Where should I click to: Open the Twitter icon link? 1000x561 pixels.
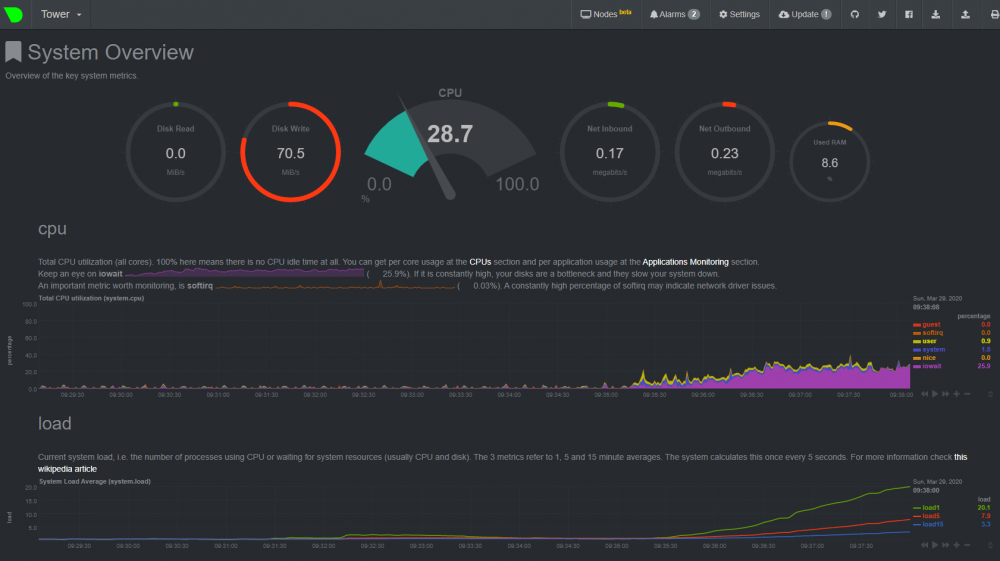[882, 14]
